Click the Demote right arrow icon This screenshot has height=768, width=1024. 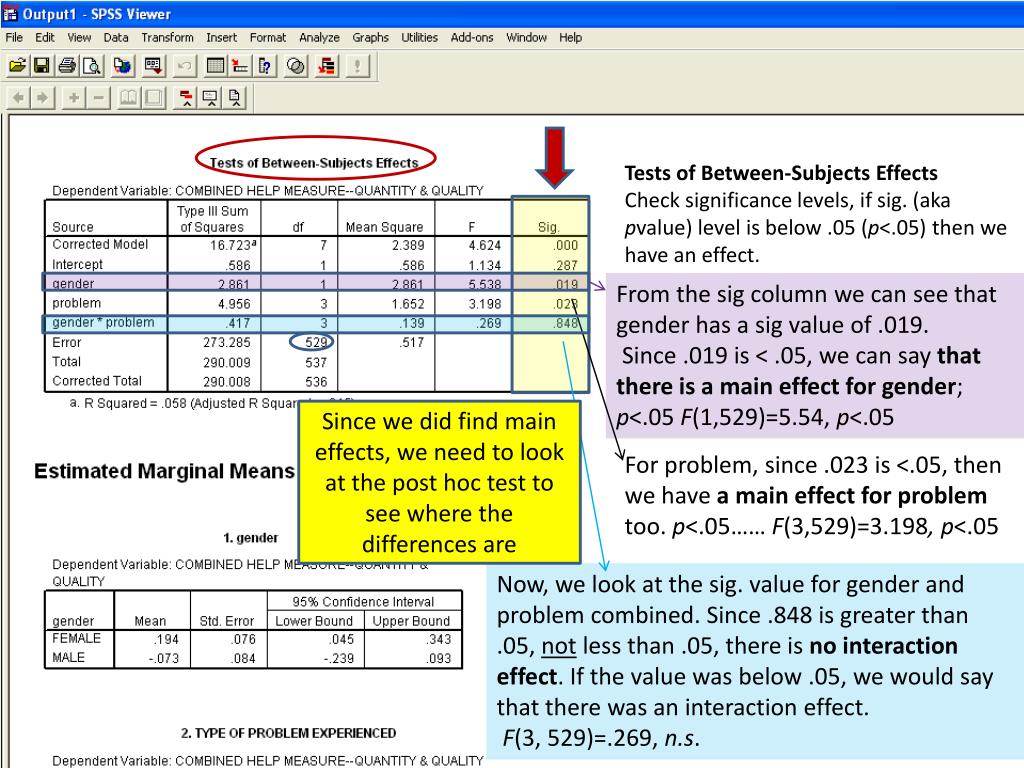[x=42, y=98]
